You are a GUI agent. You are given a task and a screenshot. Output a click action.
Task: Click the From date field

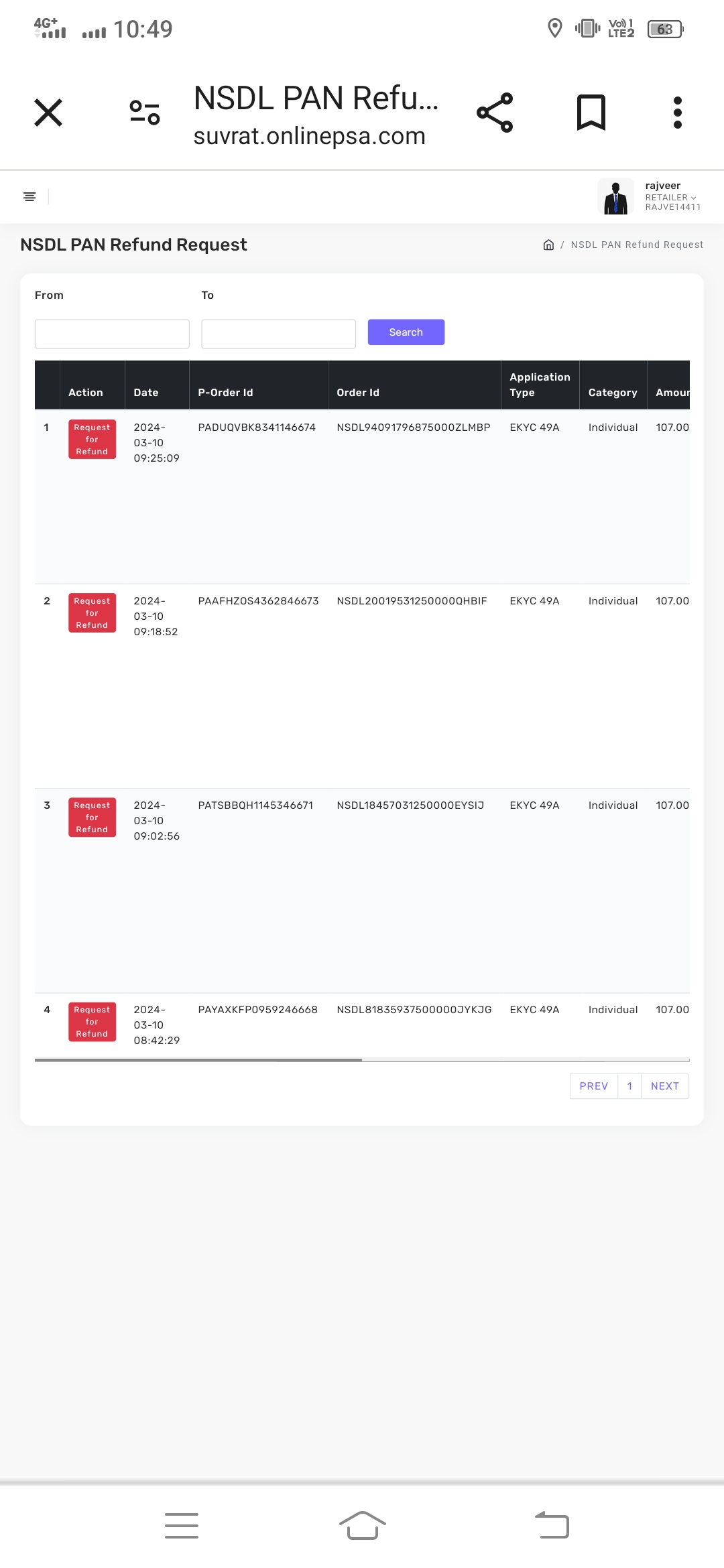click(x=112, y=334)
